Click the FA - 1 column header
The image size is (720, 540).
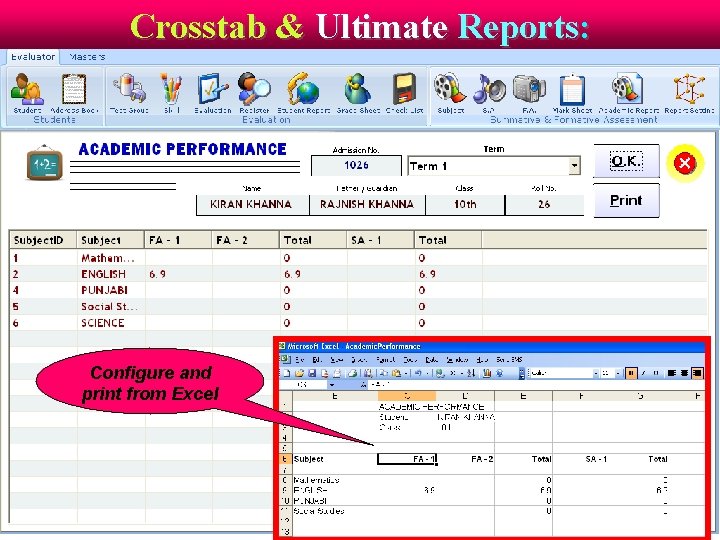(x=178, y=240)
